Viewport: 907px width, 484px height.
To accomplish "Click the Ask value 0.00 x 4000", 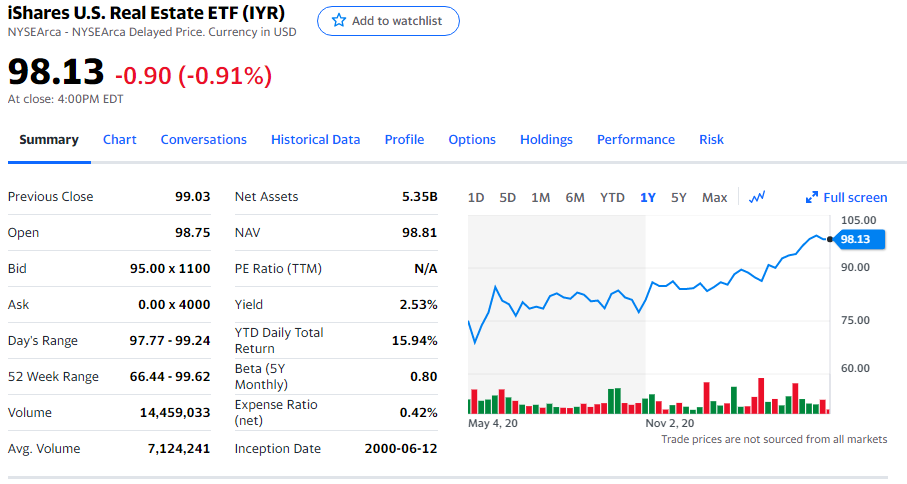I will pyautogui.click(x=174, y=305).
